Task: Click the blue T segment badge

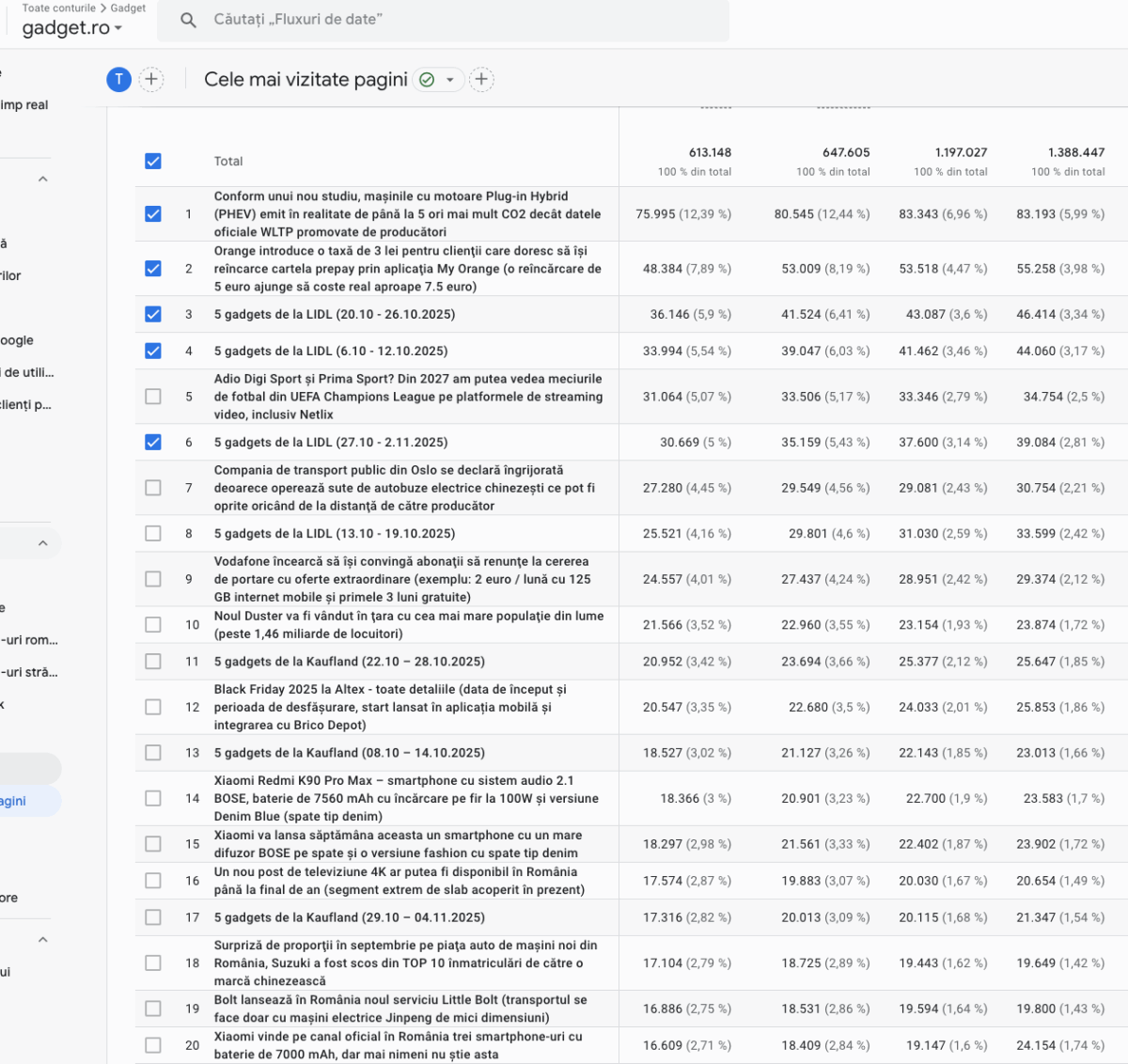Action: [x=118, y=80]
